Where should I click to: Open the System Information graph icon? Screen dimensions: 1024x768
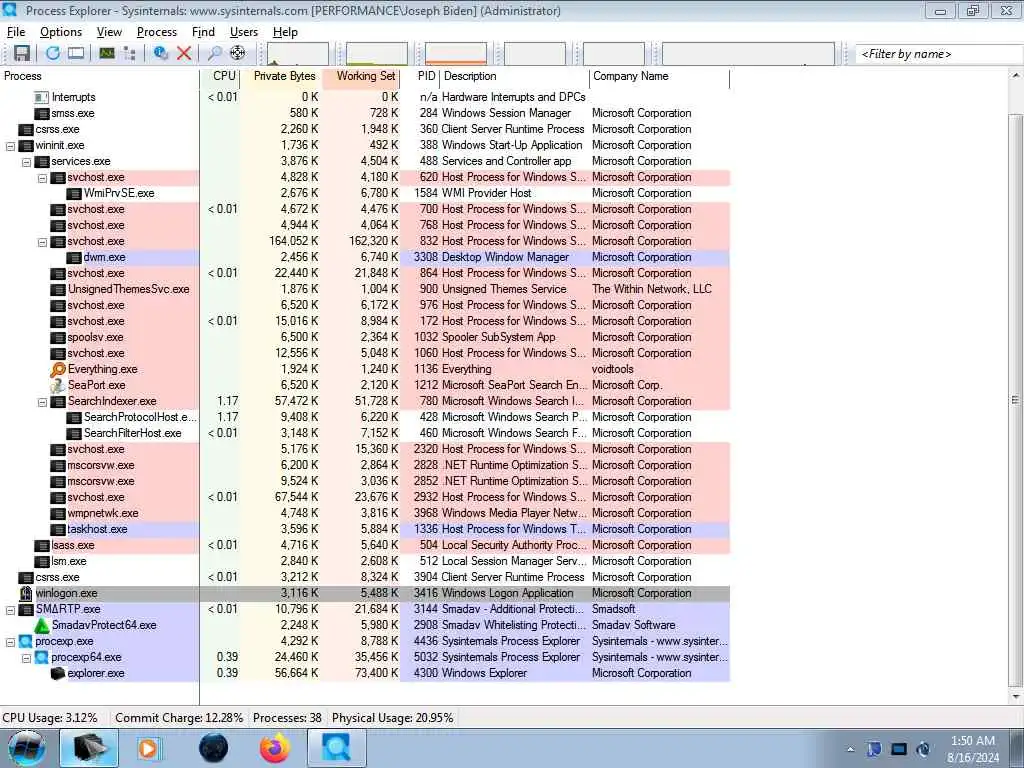(106, 54)
